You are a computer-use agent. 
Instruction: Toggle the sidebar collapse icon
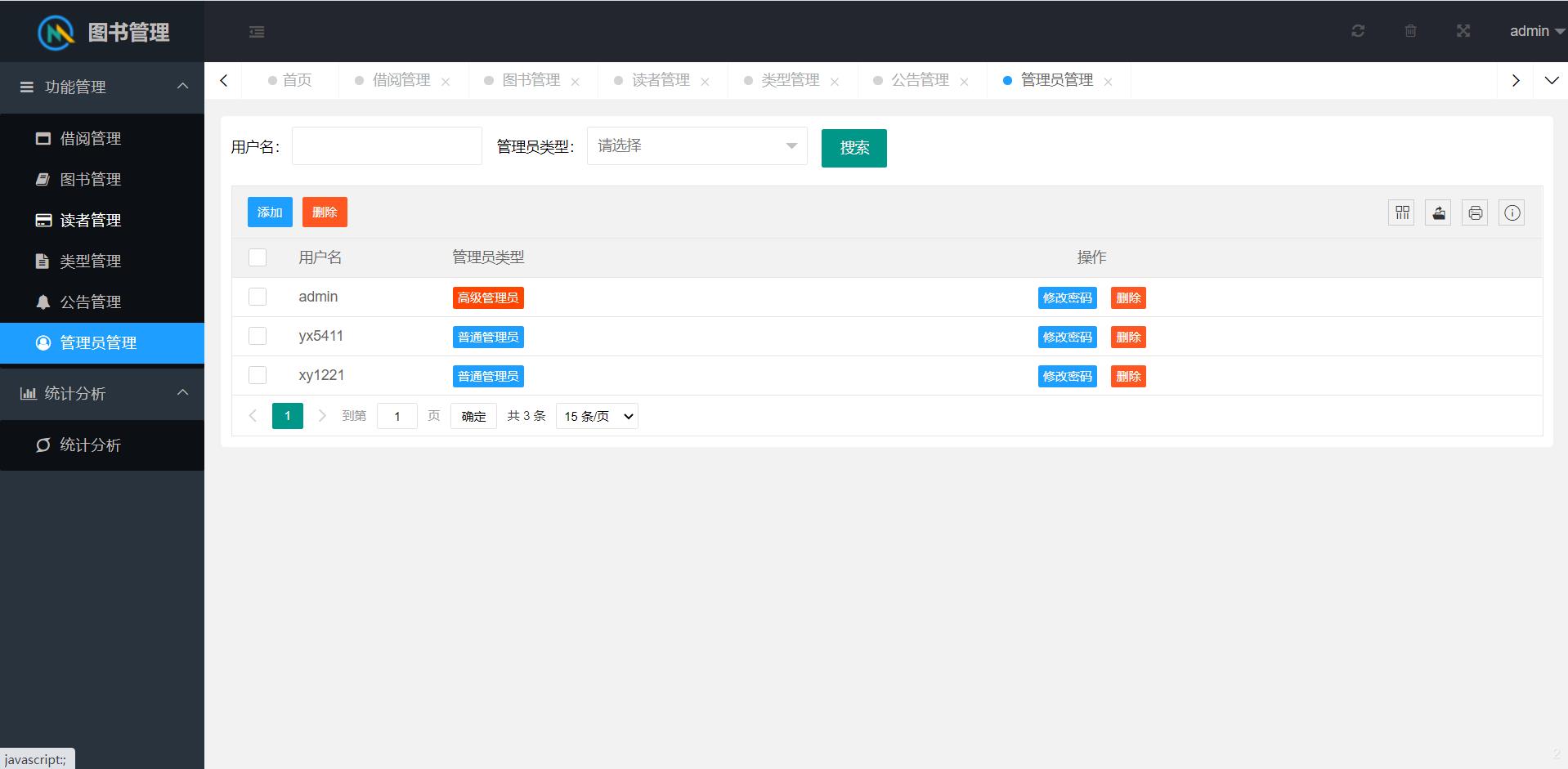coord(257,32)
